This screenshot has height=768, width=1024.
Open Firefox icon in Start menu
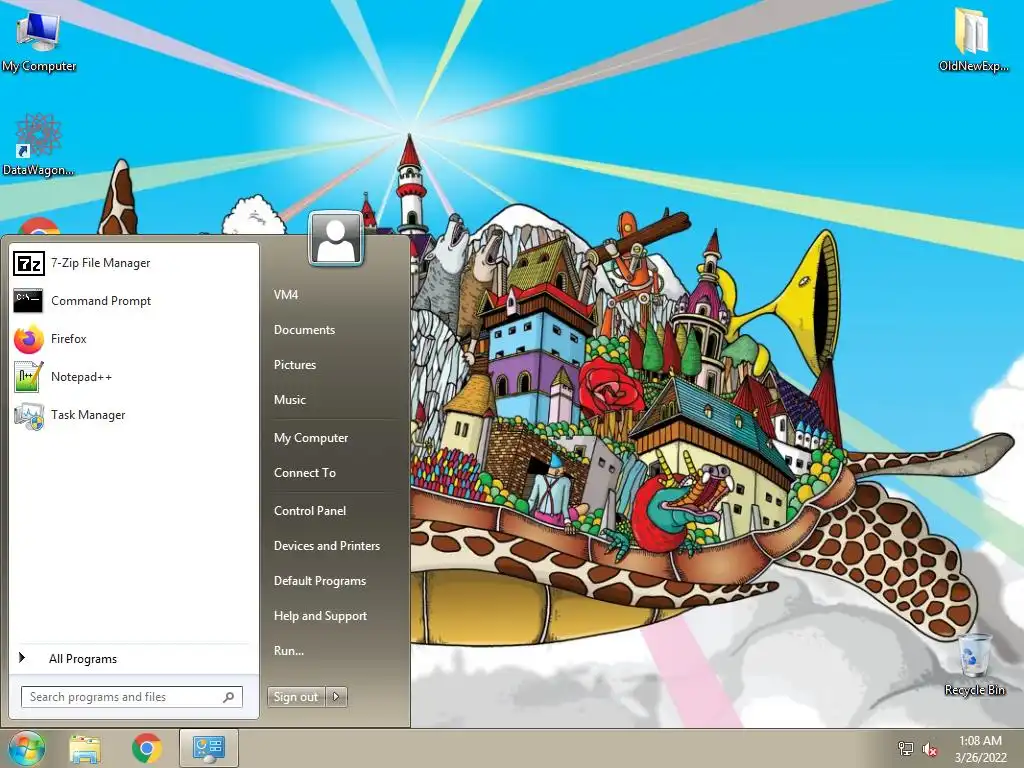(x=29, y=339)
